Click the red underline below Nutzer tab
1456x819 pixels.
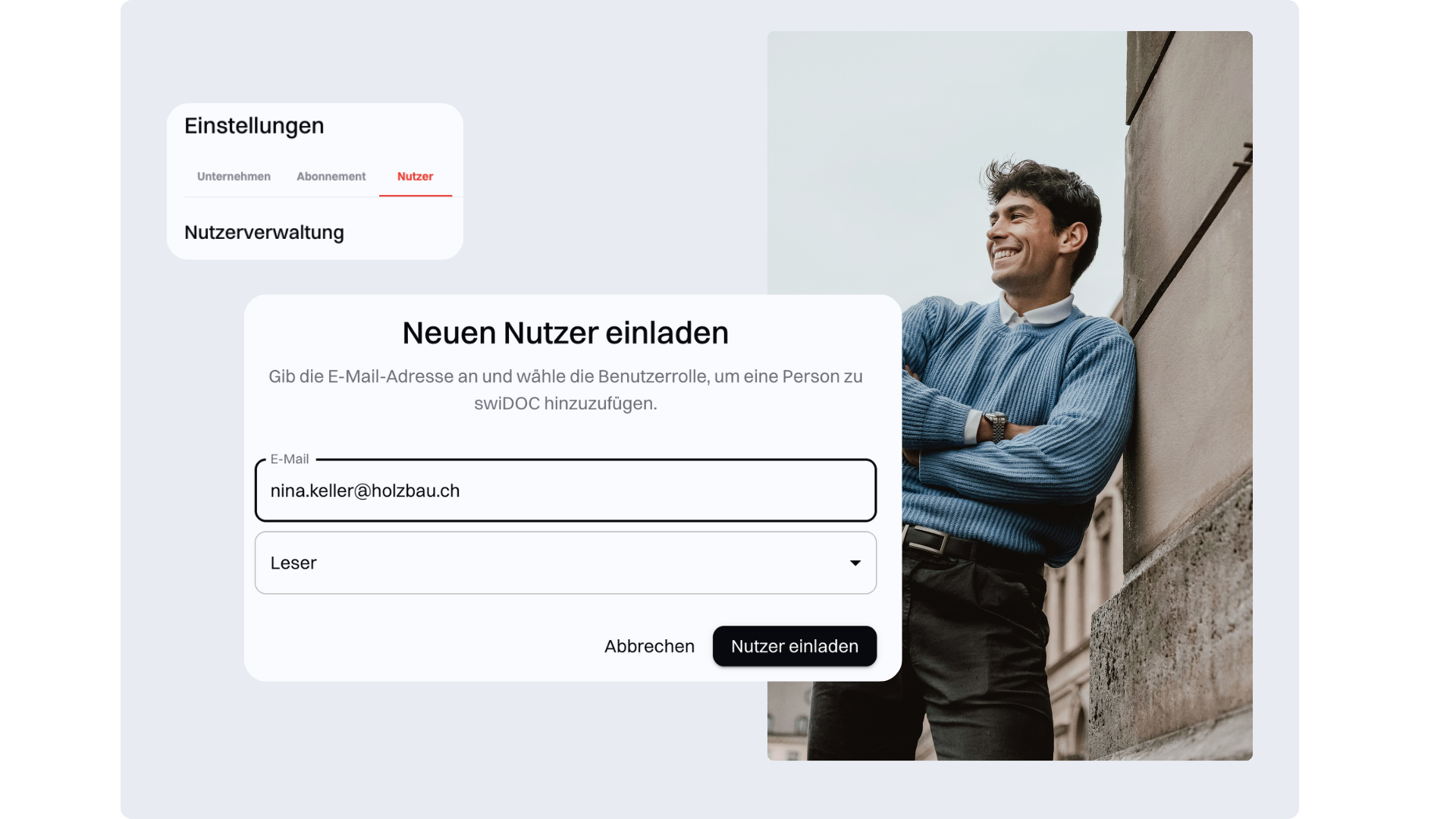pos(416,196)
